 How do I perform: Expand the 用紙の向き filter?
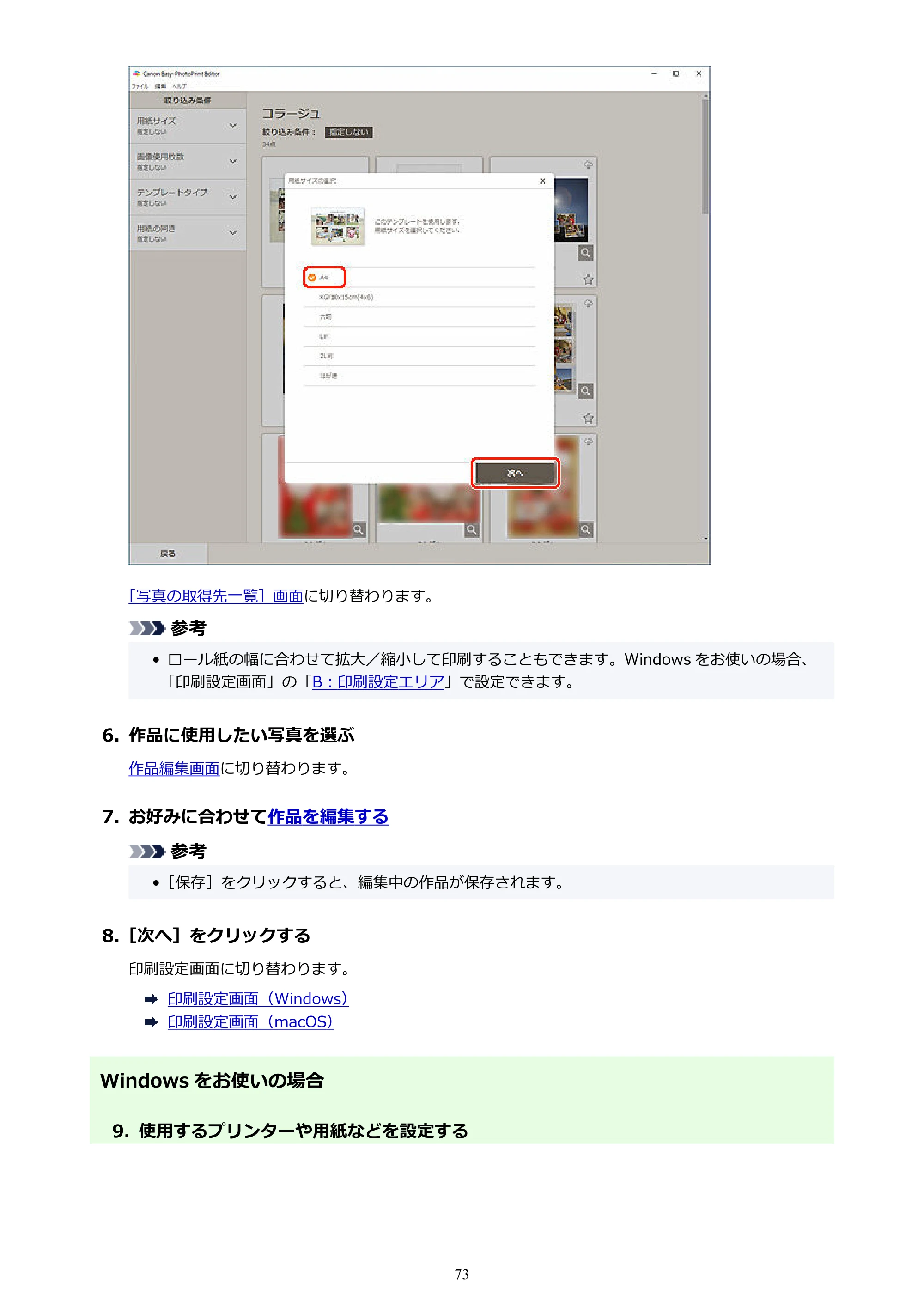(x=188, y=233)
